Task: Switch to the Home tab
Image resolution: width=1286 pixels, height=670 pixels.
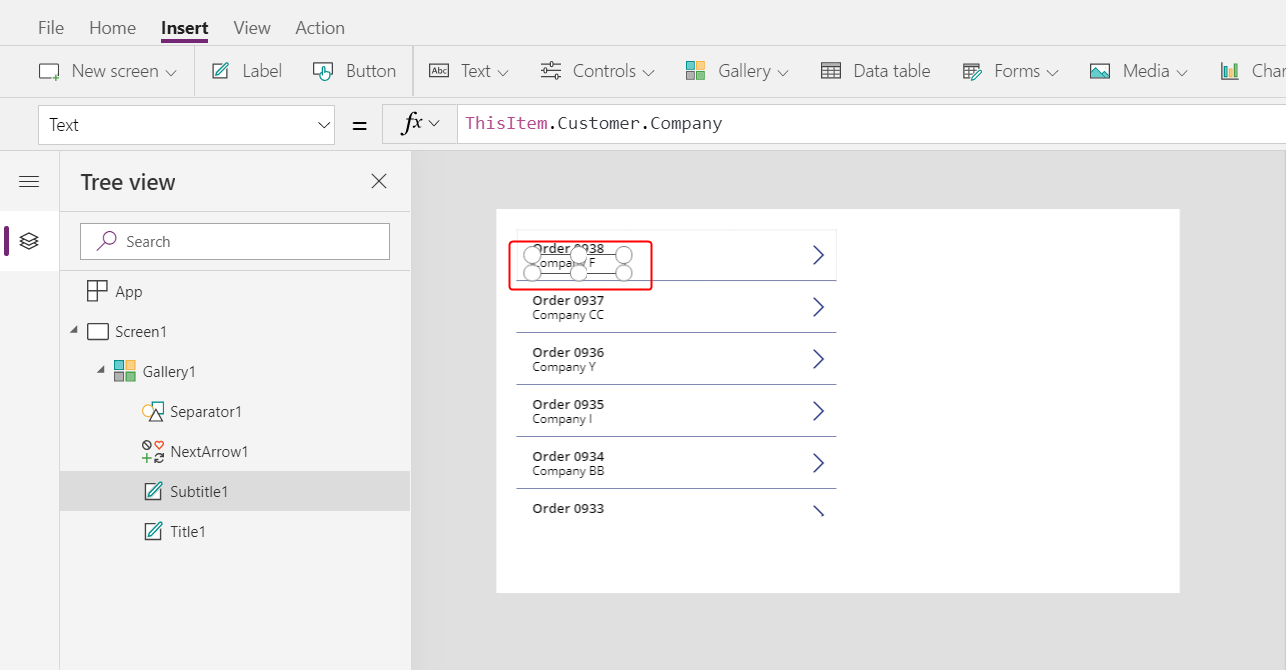Action: point(112,28)
